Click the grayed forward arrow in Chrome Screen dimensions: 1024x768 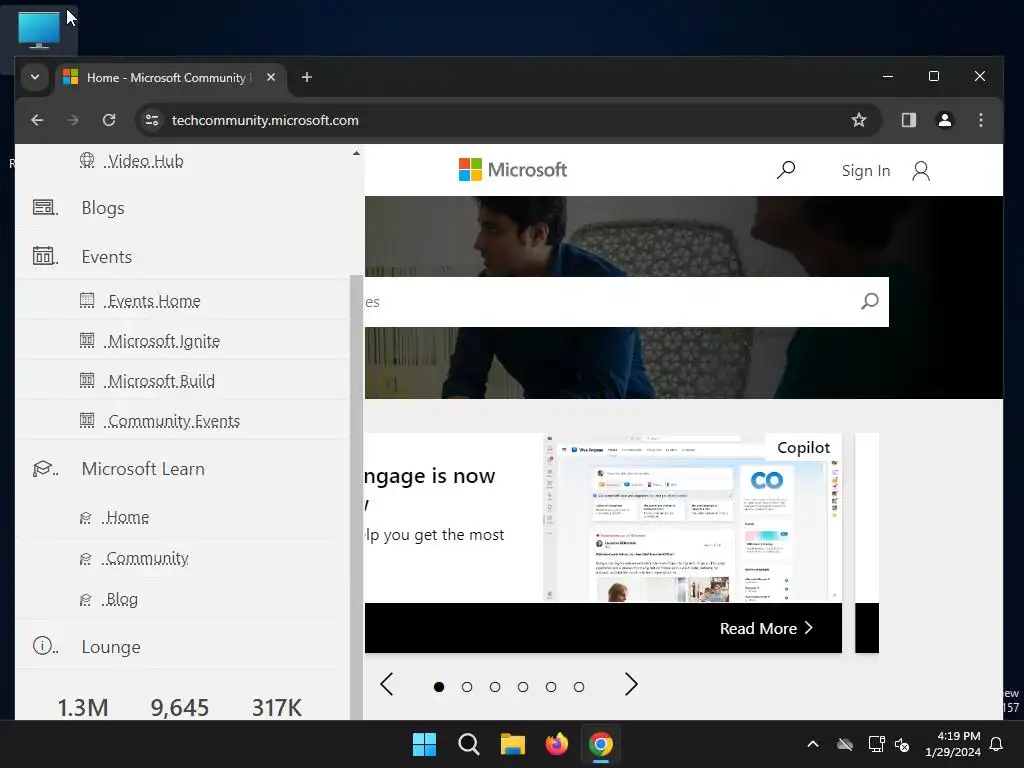(72, 120)
